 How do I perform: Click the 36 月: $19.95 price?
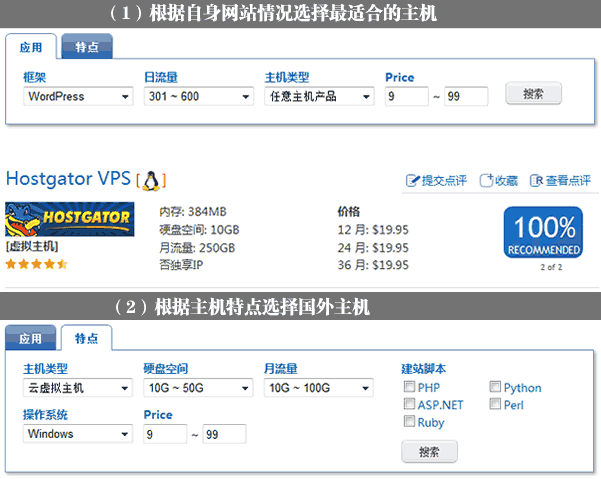point(373,265)
